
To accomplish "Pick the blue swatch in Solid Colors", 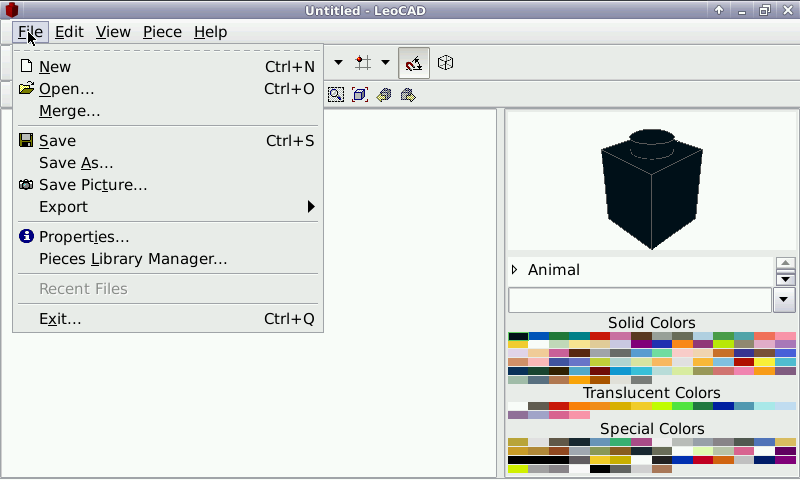I will pyautogui.click(x=539, y=337).
